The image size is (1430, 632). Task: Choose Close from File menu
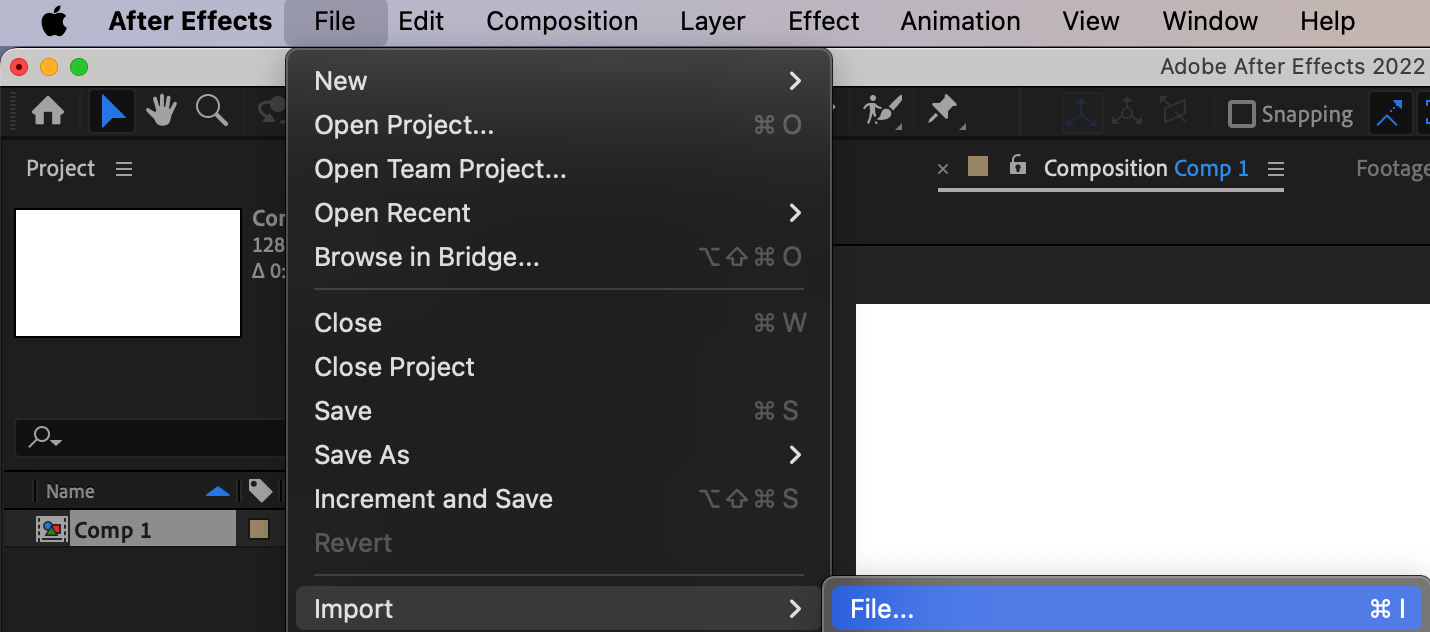[559, 323]
